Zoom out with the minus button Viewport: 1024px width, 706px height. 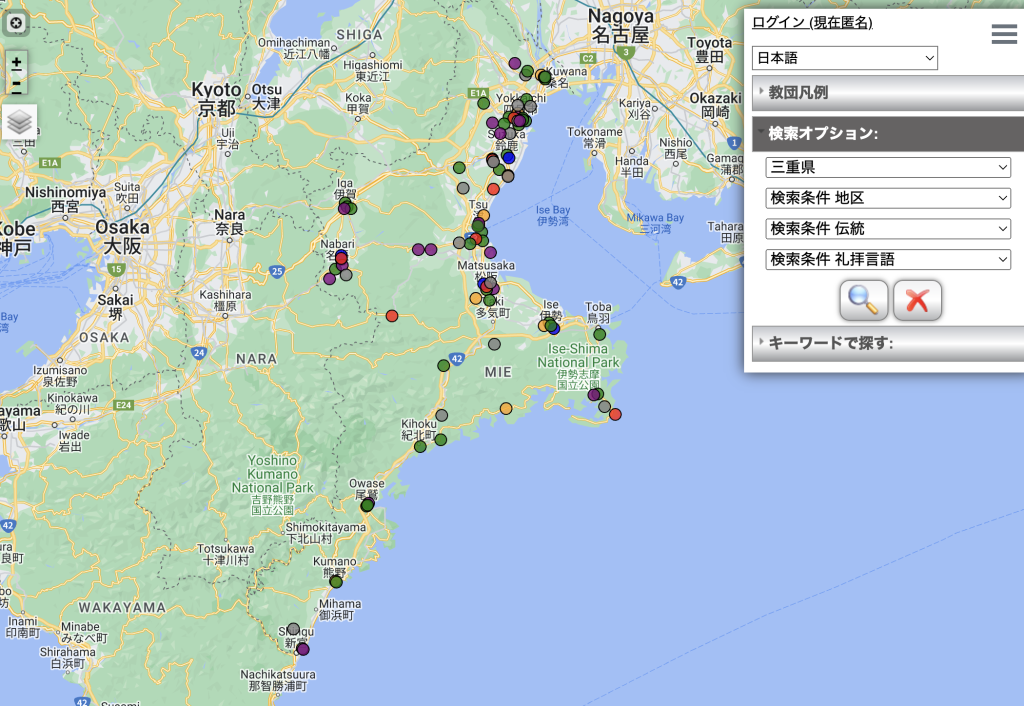pos(16,87)
